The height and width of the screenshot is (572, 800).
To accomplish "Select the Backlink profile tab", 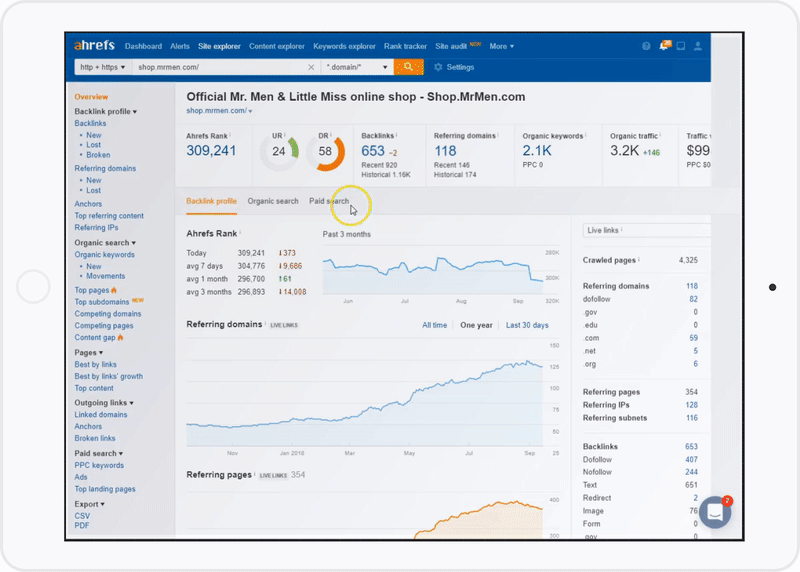I will [211, 201].
